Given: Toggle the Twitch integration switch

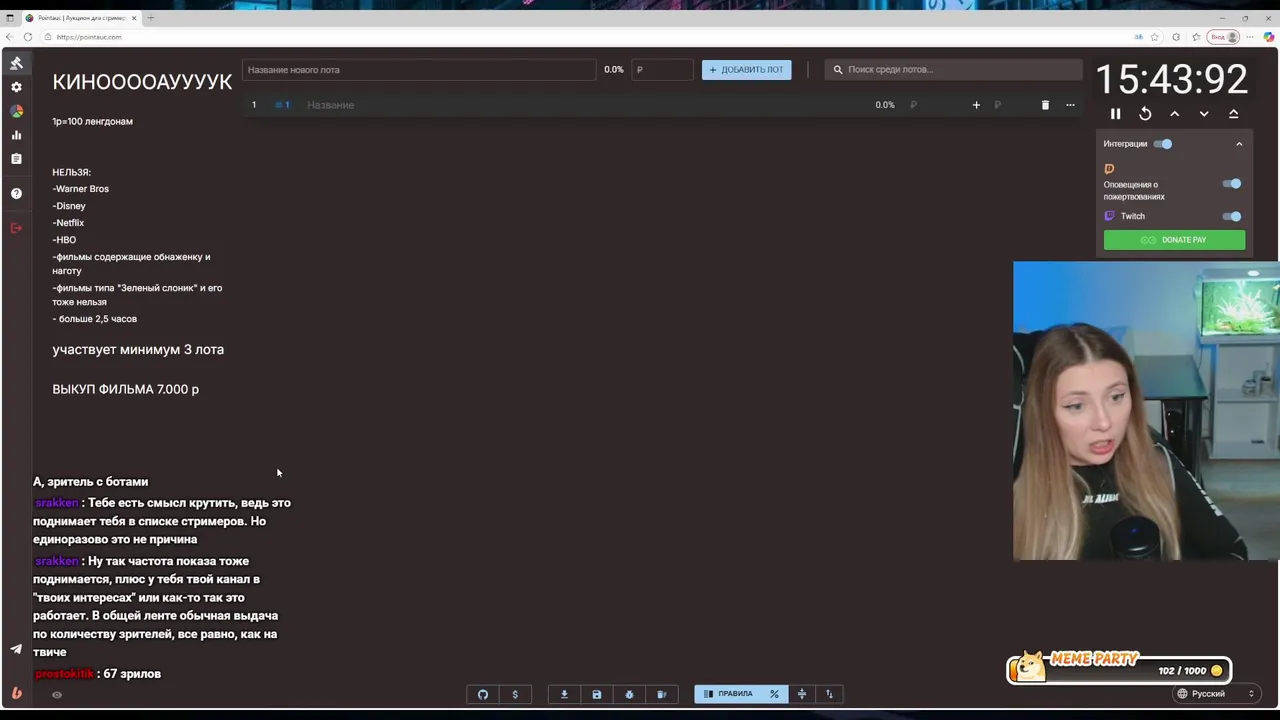Looking at the screenshot, I should click(1232, 216).
